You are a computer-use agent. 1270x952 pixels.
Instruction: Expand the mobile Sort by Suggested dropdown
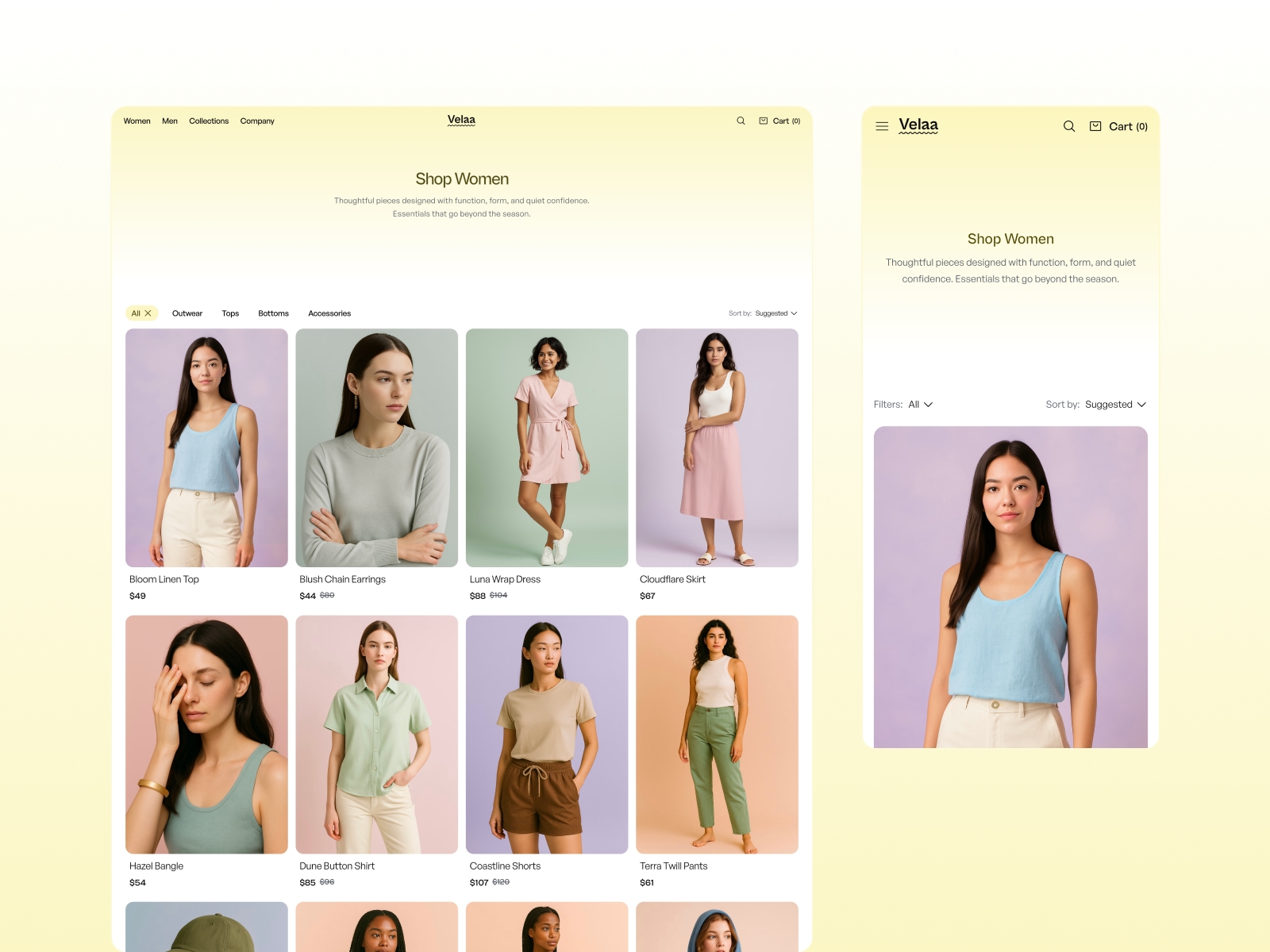[1115, 405]
